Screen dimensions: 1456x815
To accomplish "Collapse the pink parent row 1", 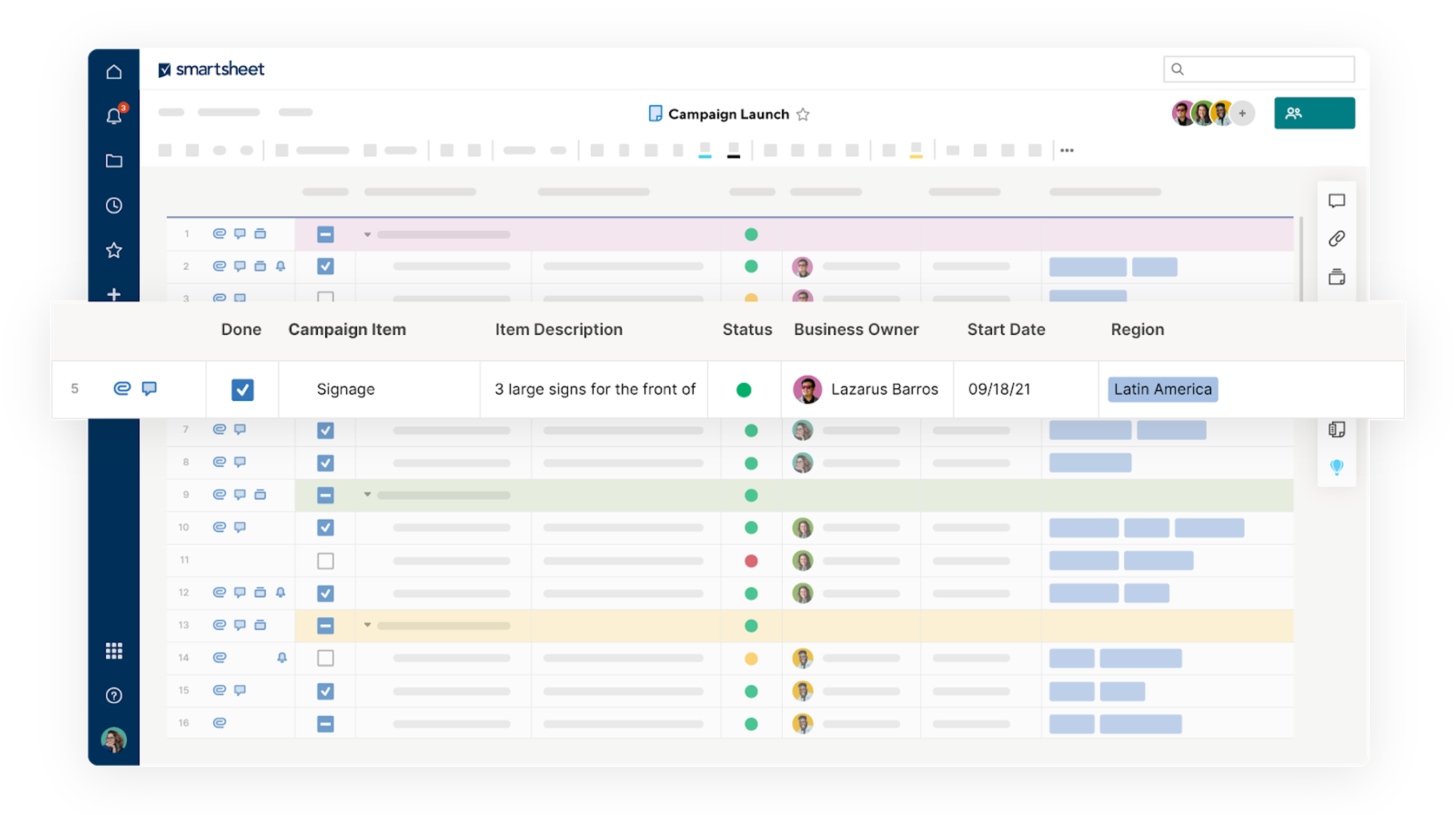I will 367,234.
